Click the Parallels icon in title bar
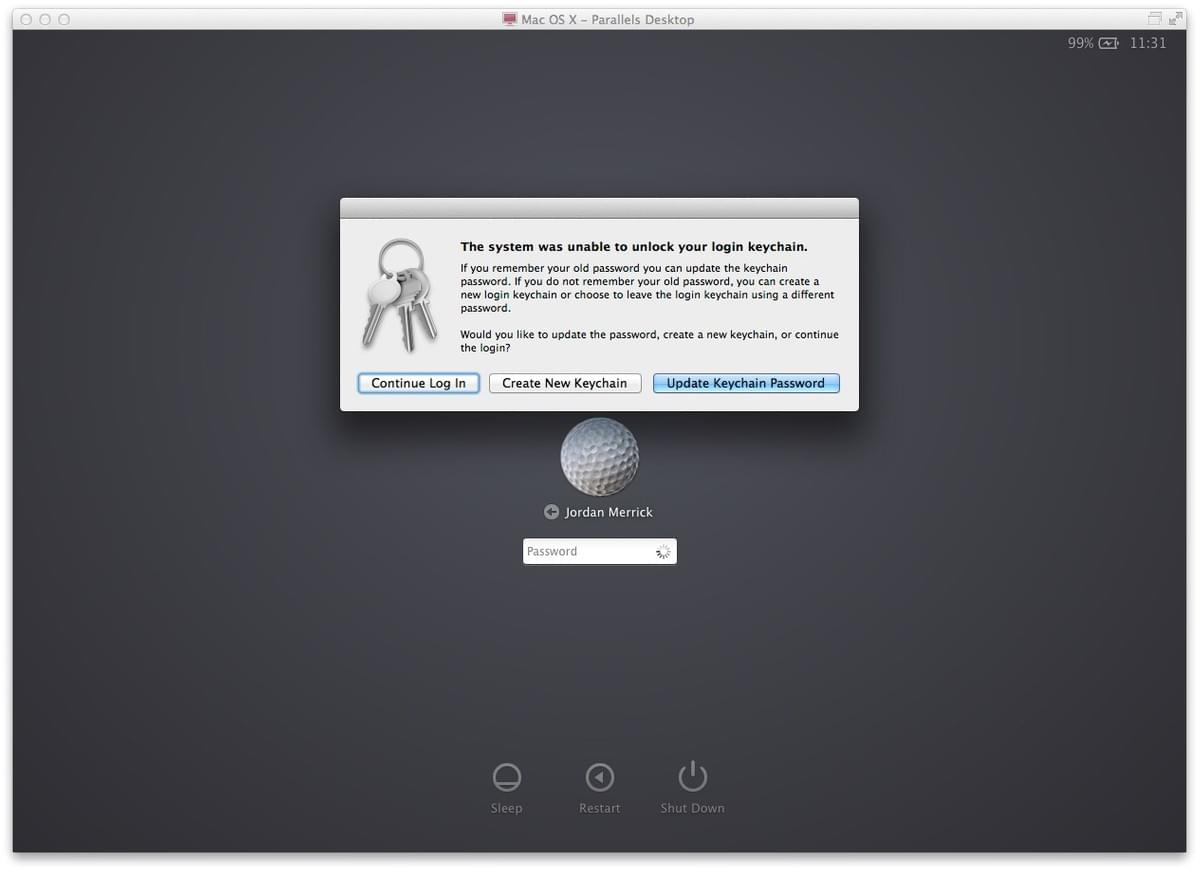This screenshot has width=1200, height=872. [510, 19]
